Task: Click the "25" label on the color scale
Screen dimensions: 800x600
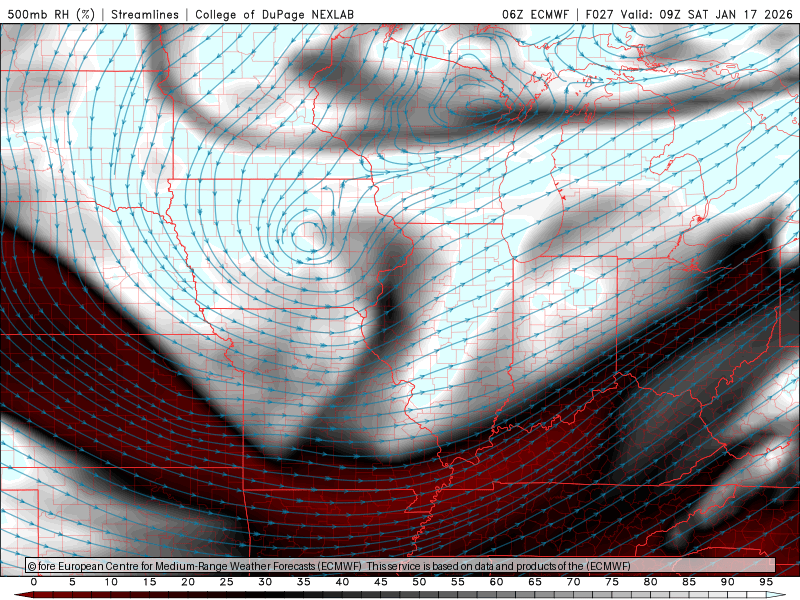Action: tap(227, 582)
